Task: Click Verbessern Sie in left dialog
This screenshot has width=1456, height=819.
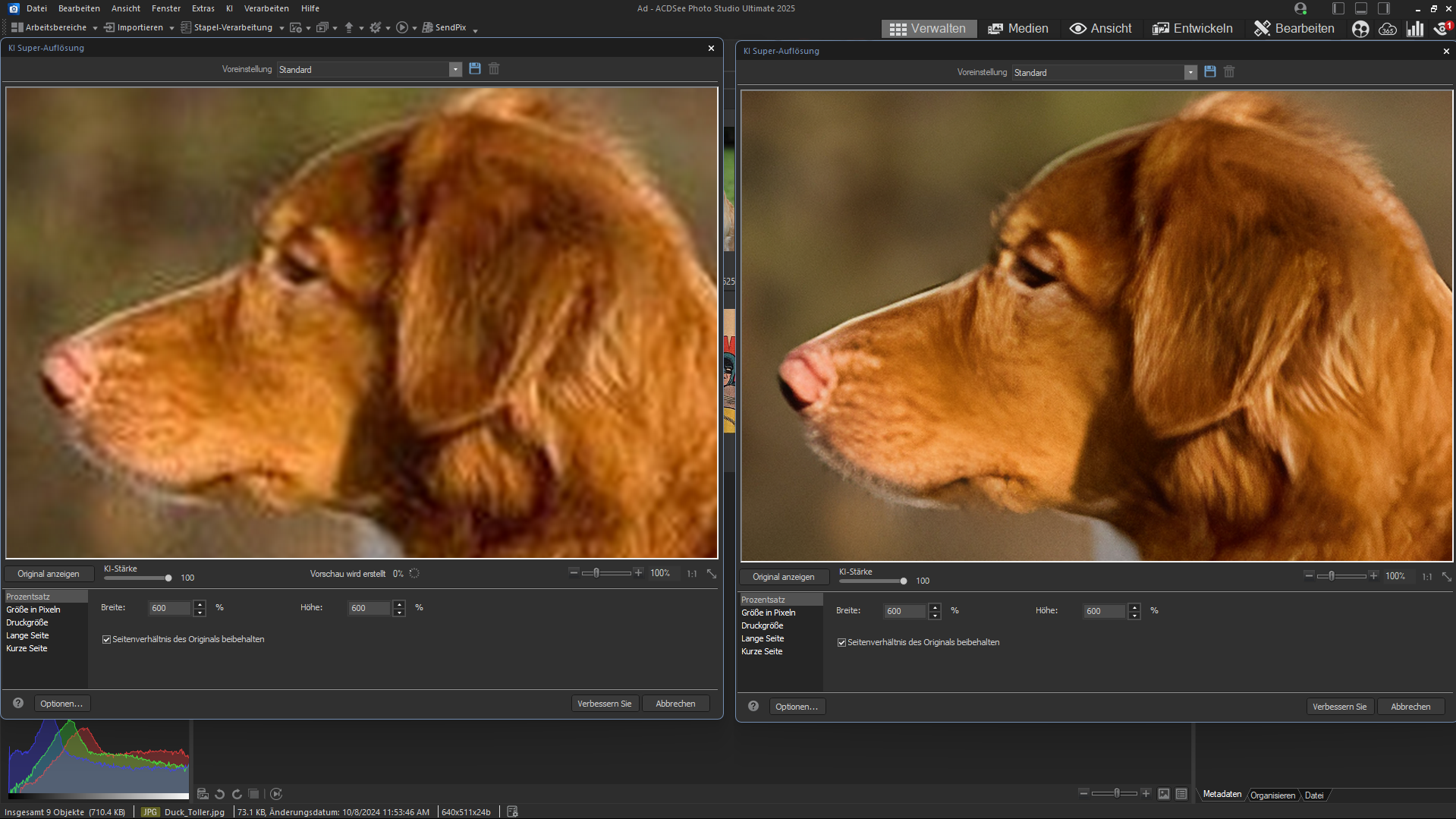Action: [x=604, y=704]
